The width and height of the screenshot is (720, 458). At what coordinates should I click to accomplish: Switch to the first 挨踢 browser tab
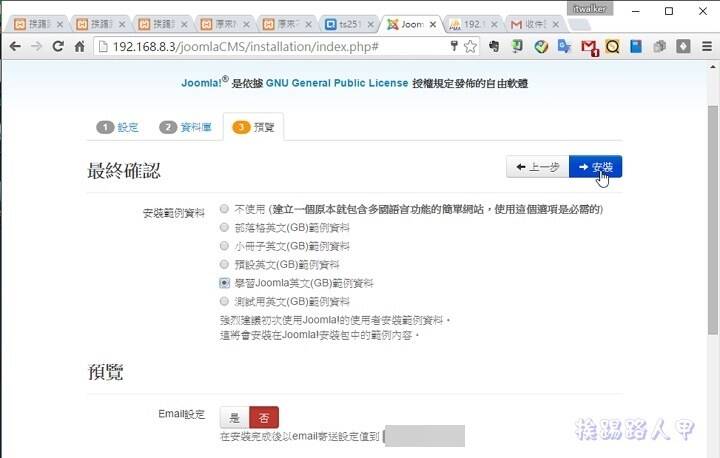point(38,24)
